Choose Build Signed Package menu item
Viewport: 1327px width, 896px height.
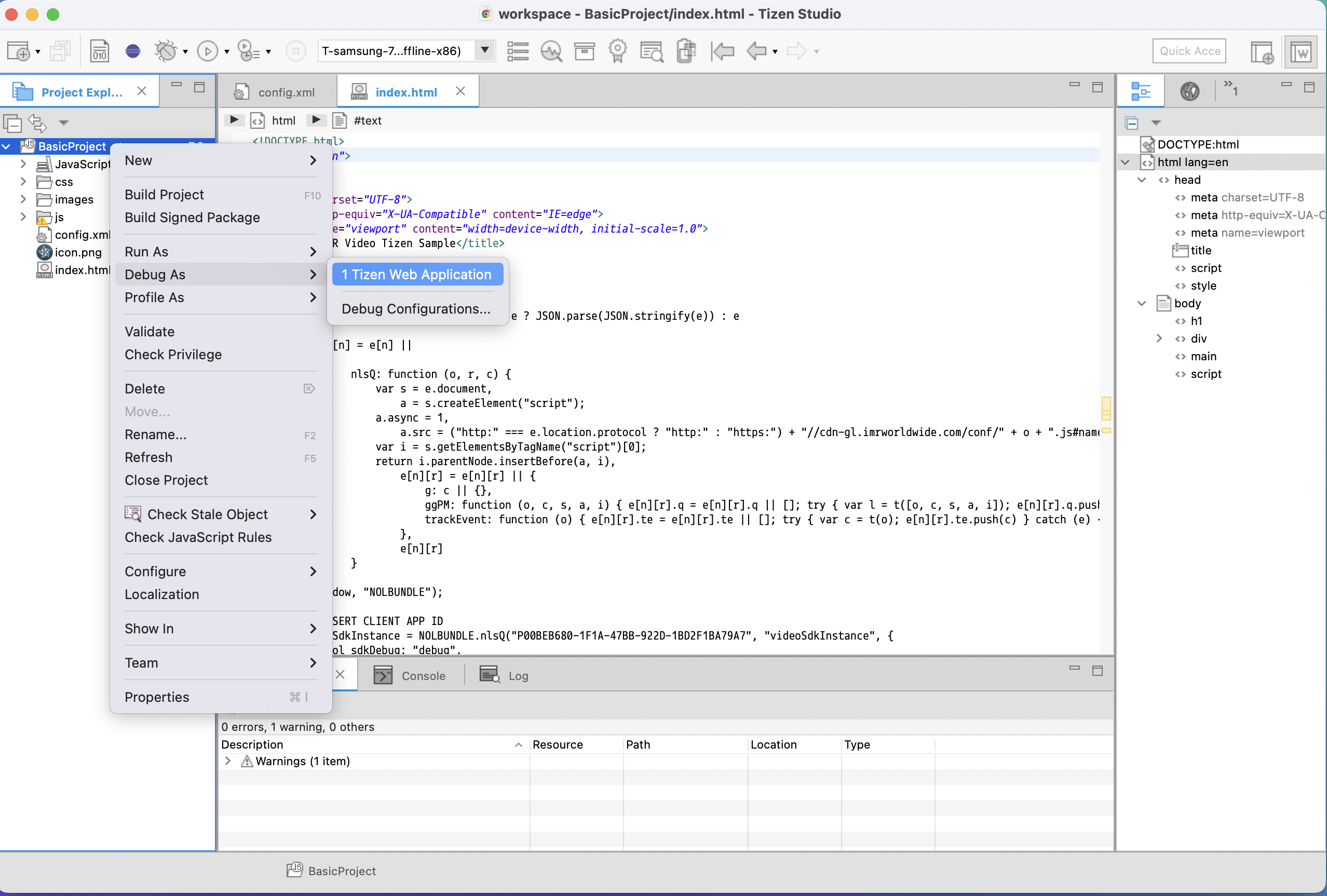pyautogui.click(x=192, y=218)
